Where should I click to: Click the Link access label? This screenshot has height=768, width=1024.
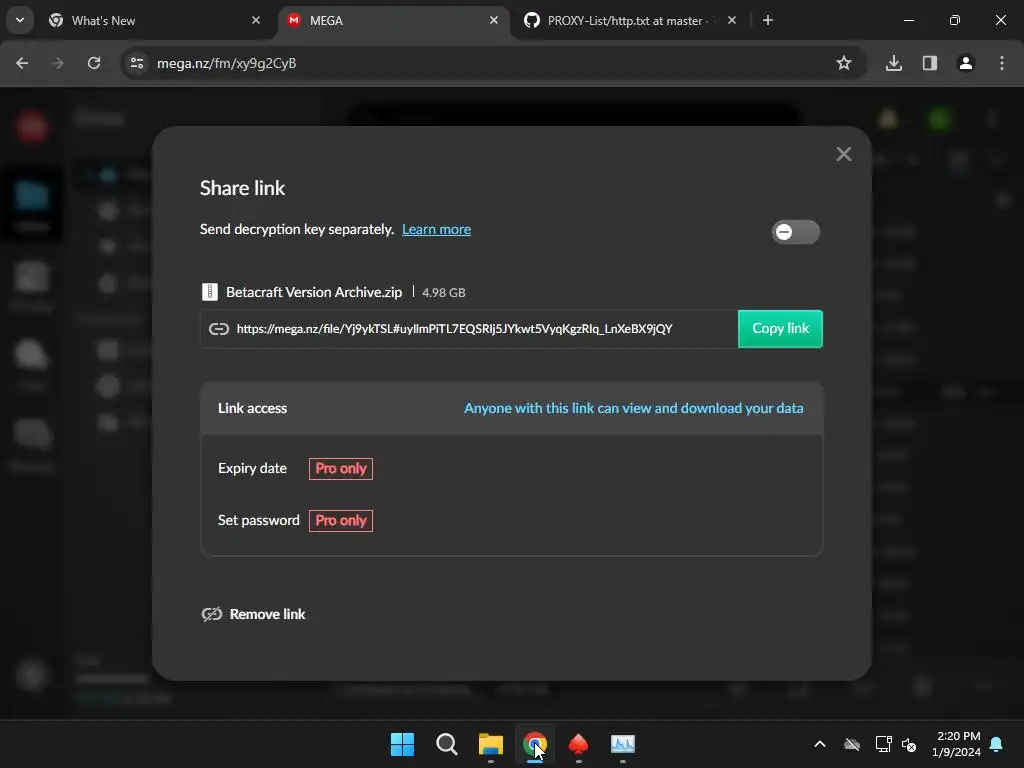click(252, 408)
